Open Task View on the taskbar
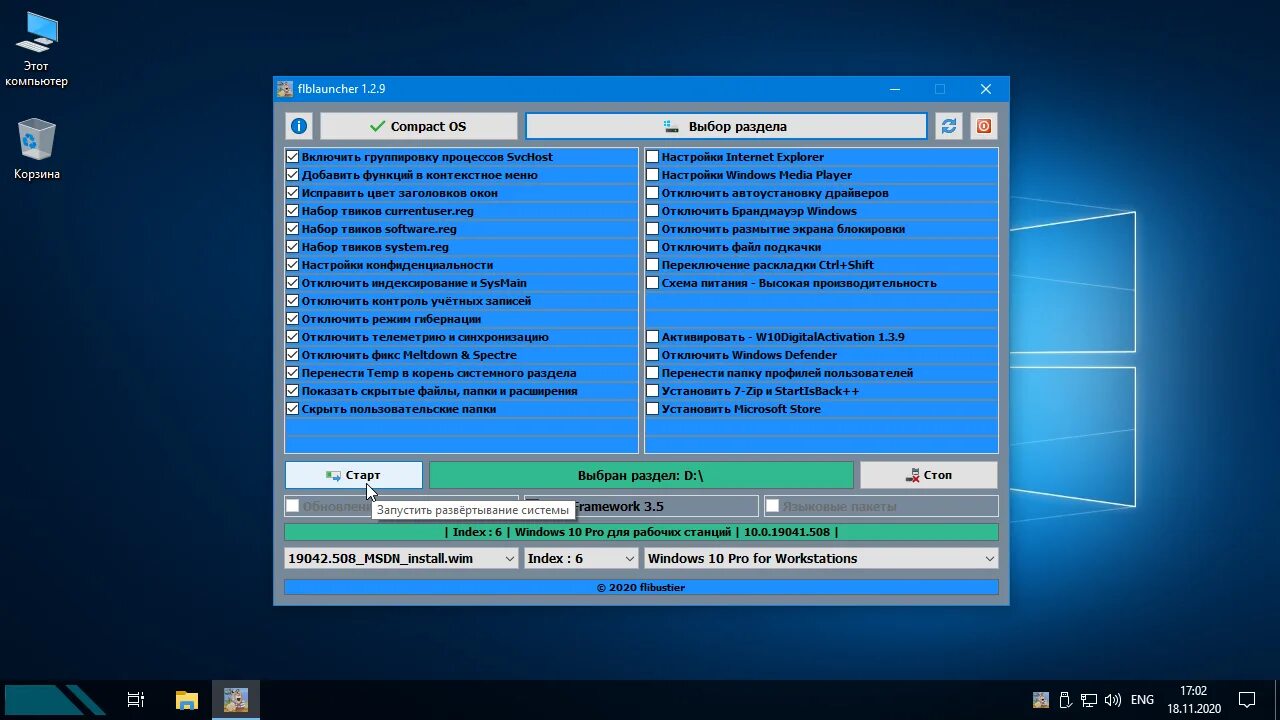This screenshot has width=1280, height=720. click(136, 700)
